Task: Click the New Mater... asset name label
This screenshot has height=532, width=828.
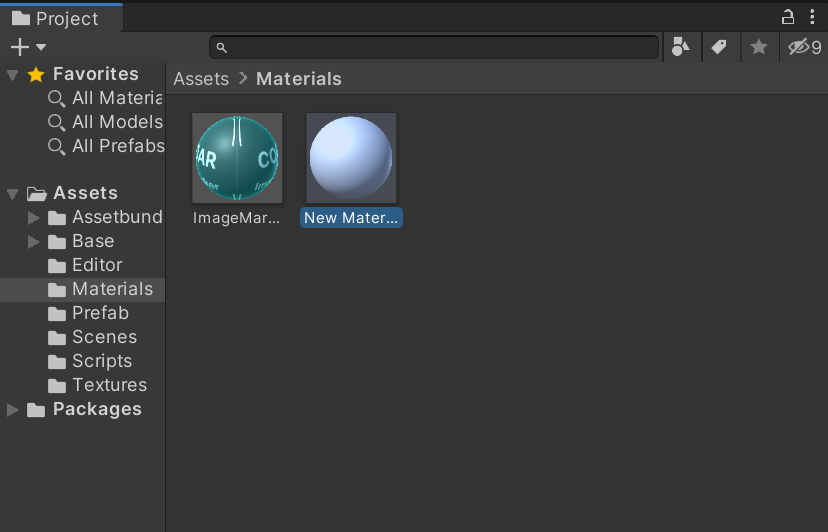Action: click(351, 218)
